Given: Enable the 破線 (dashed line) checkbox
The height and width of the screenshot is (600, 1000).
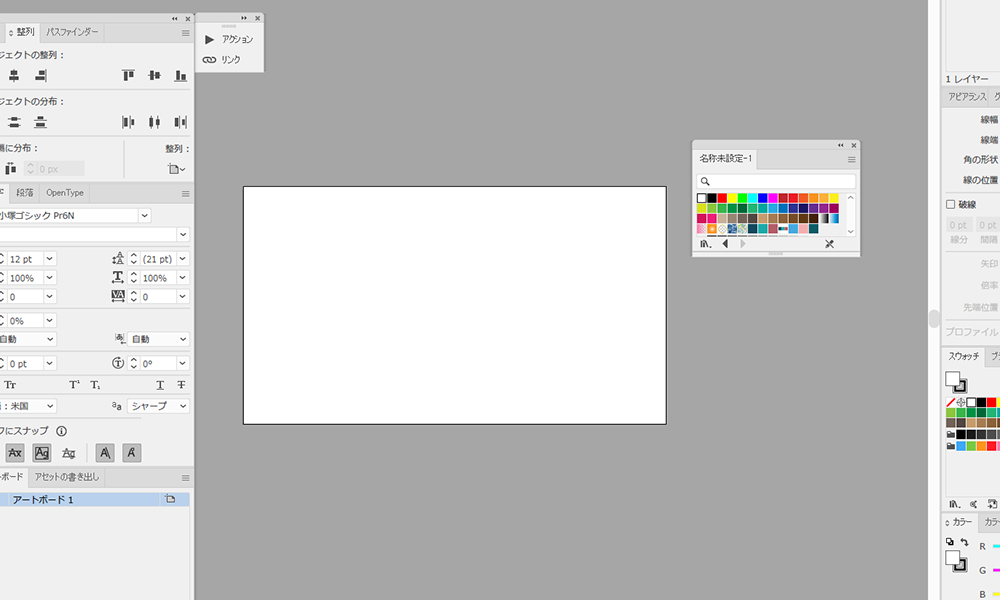Looking at the screenshot, I should (x=951, y=204).
